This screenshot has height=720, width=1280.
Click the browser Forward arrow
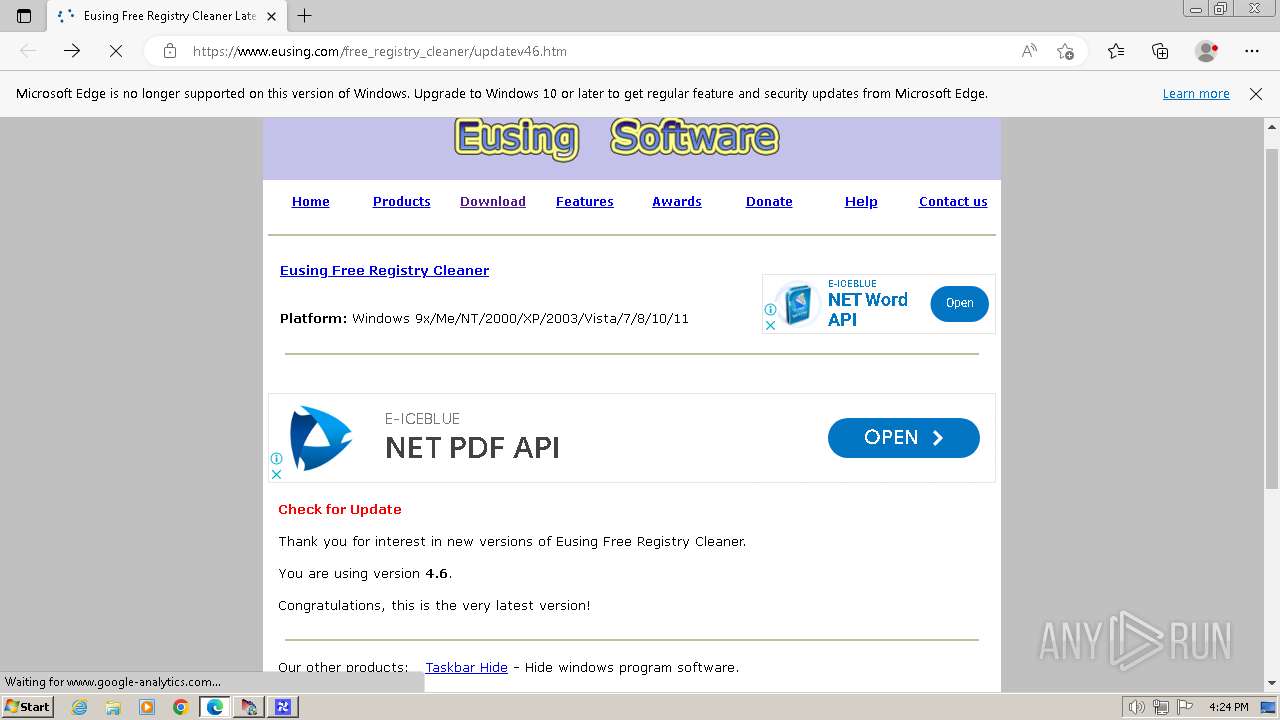click(x=72, y=51)
